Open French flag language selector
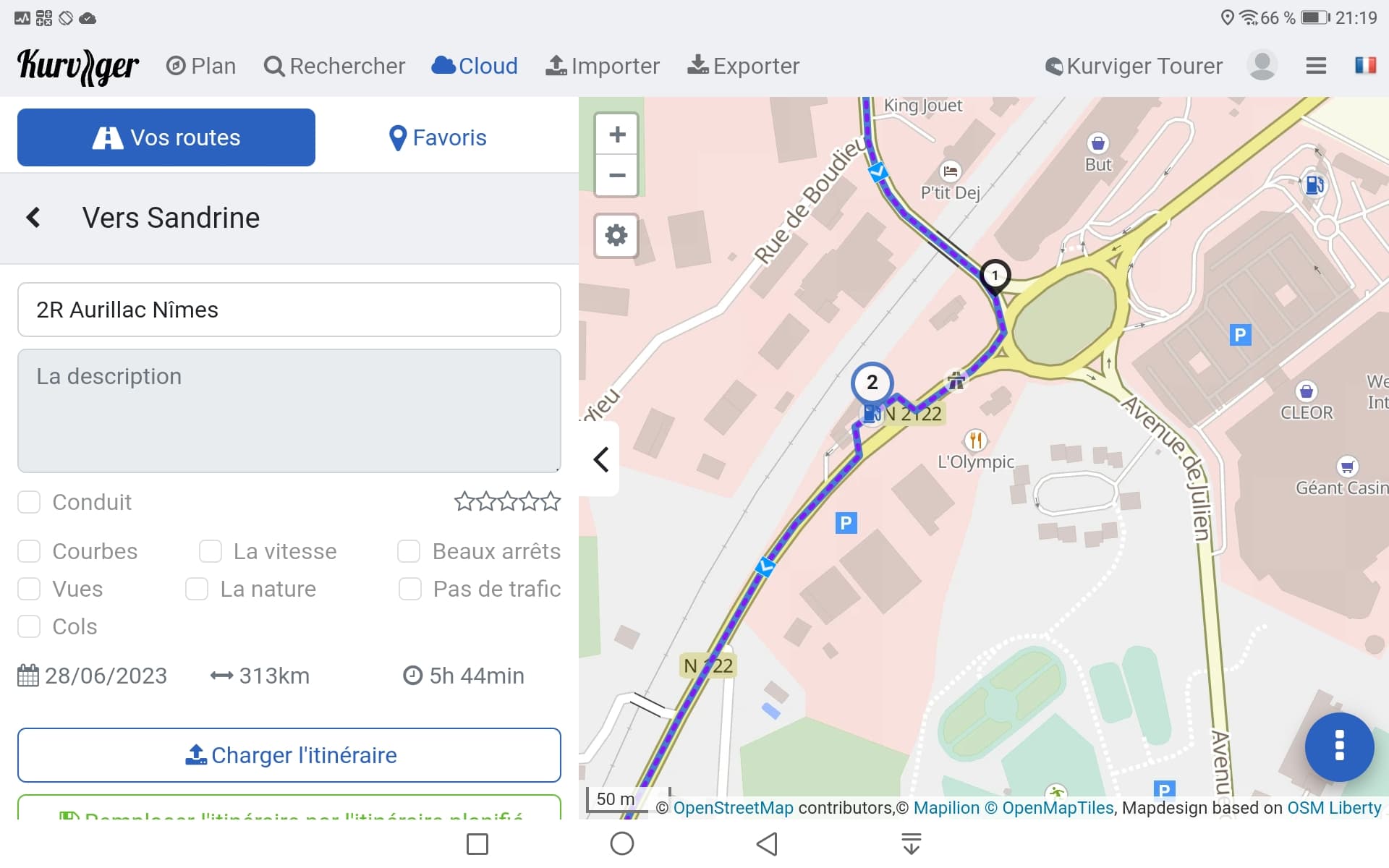Image resolution: width=1389 pixels, height=868 pixels. tap(1365, 66)
